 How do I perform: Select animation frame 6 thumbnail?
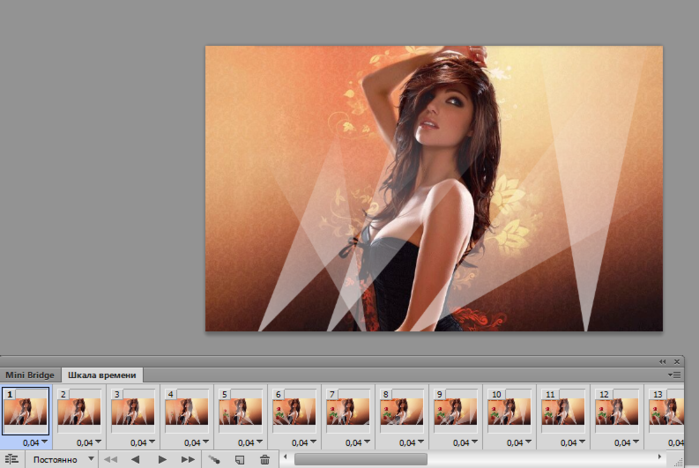pyautogui.click(x=294, y=411)
